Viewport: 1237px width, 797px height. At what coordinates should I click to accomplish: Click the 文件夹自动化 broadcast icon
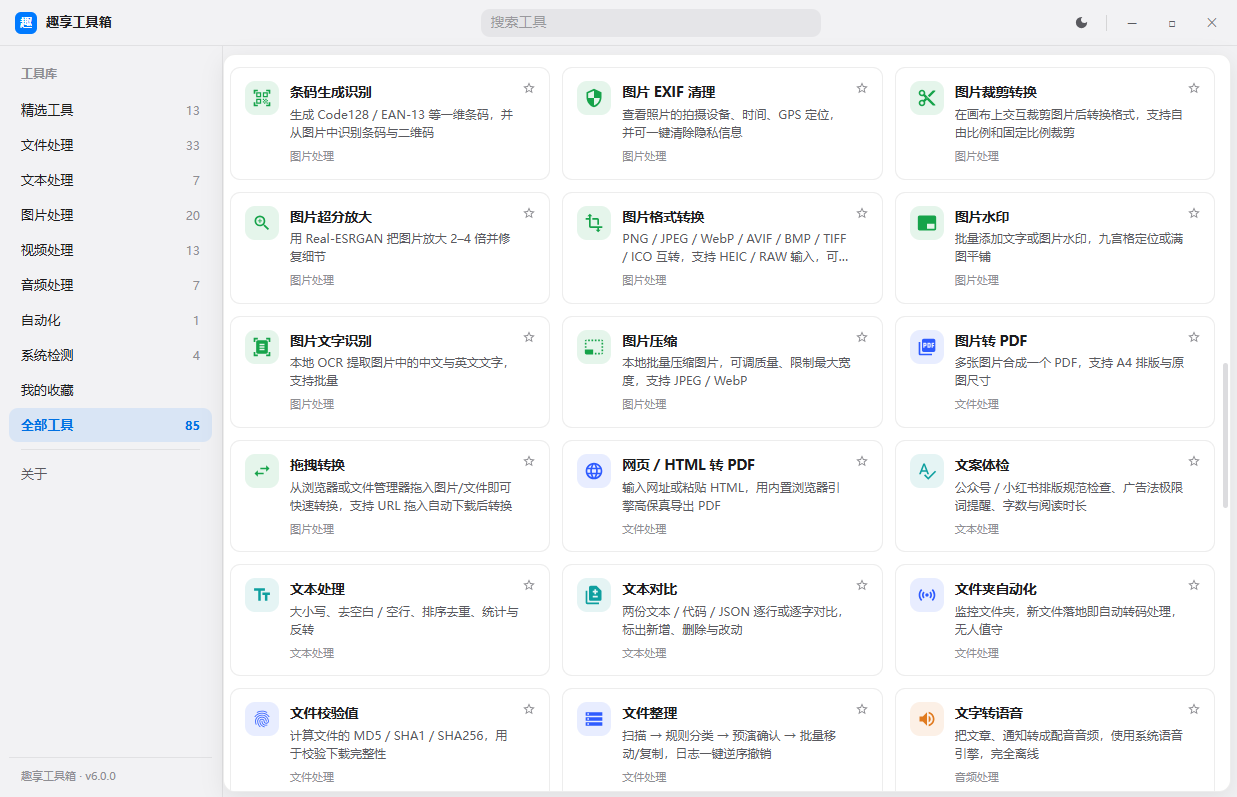point(927,595)
